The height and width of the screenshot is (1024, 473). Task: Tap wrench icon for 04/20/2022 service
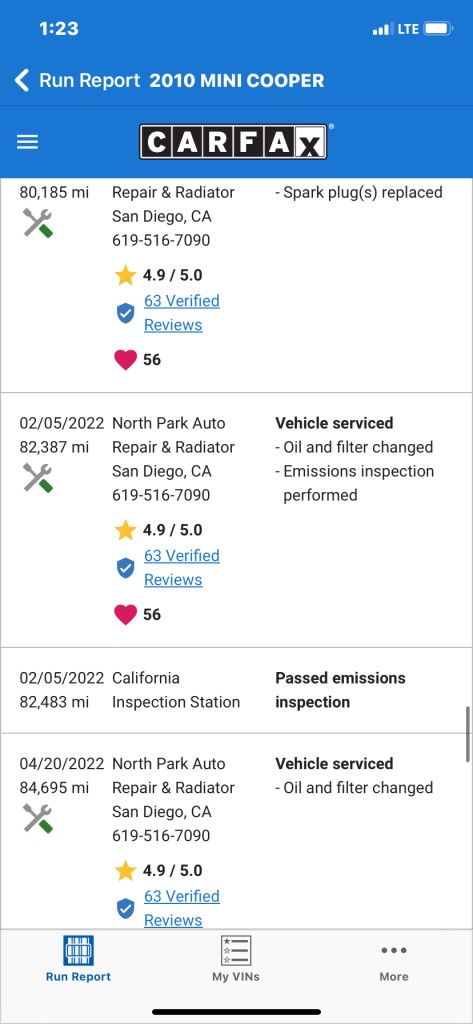(x=37, y=818)
